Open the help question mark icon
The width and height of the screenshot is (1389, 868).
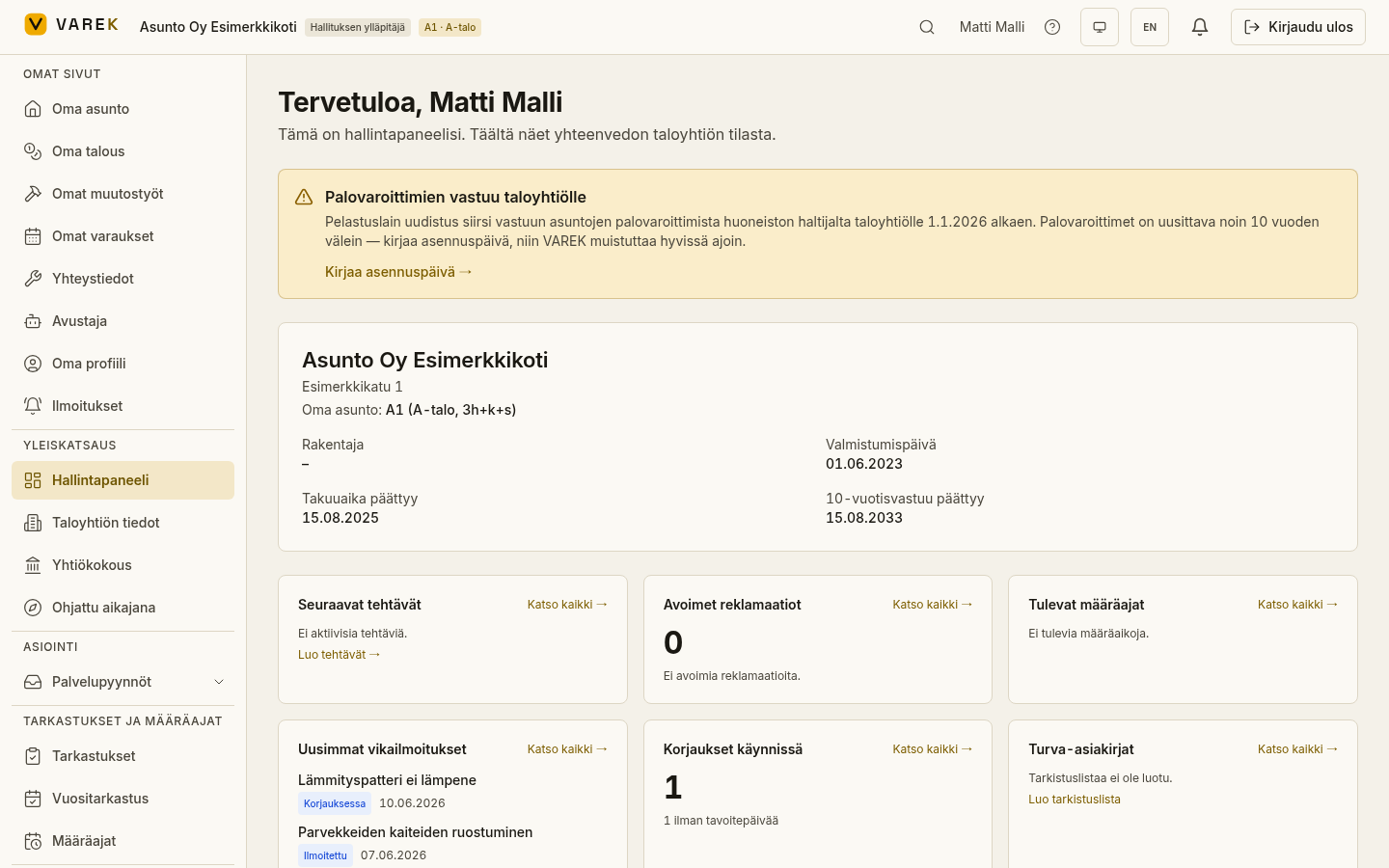pos(1052,27)
